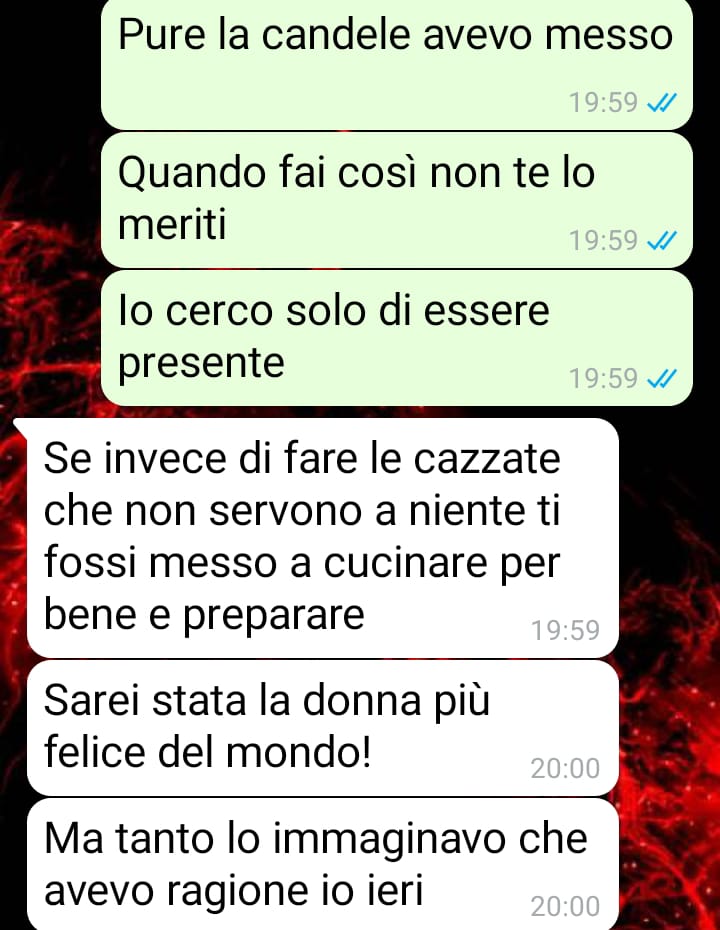Tap the 19:59 timestamp on the candele message
Viewport: 720px width, 930px height.
coord(603,103)
